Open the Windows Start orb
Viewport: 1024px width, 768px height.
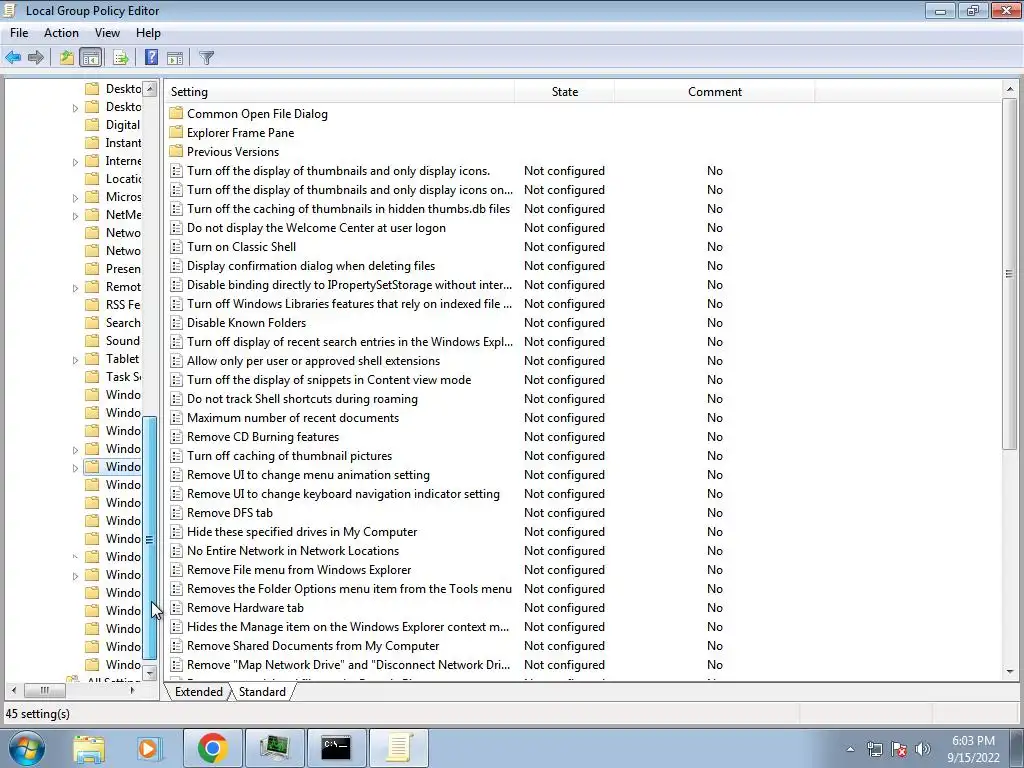(27, 748)
